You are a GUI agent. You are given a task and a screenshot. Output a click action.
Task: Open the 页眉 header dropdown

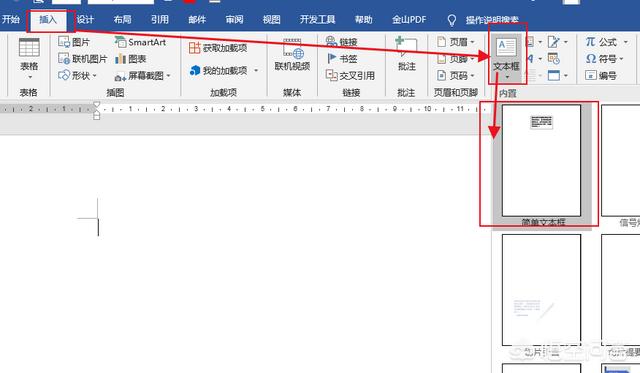[x=456, y=42]
